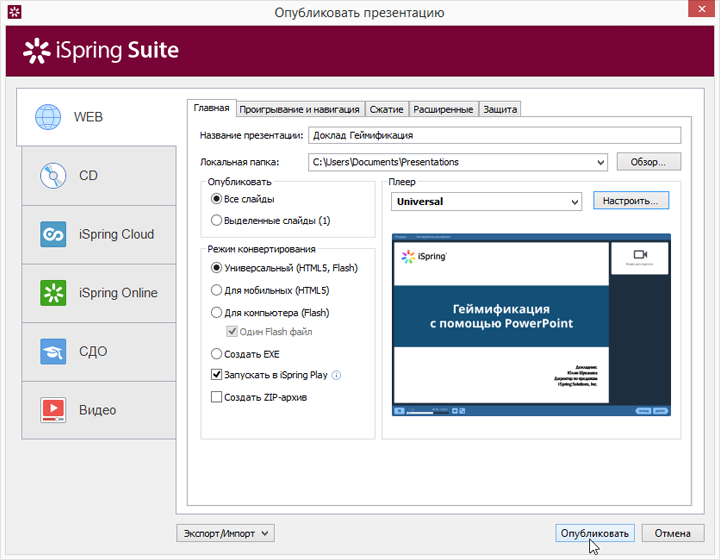The width and height of the screenshot is (720, 560).
Task: Select the Все слайды radio button
Action: (x=216, y=199)
